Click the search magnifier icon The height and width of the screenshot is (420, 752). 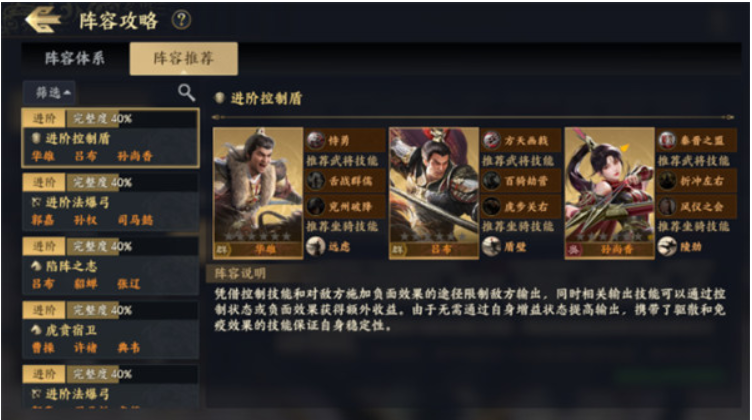click(186, 93)
